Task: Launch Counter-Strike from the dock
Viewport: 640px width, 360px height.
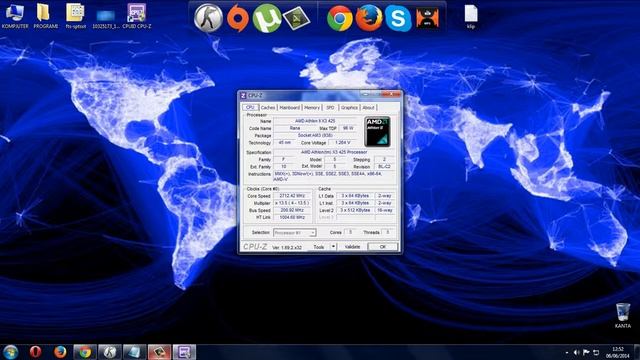Action: 208,18
